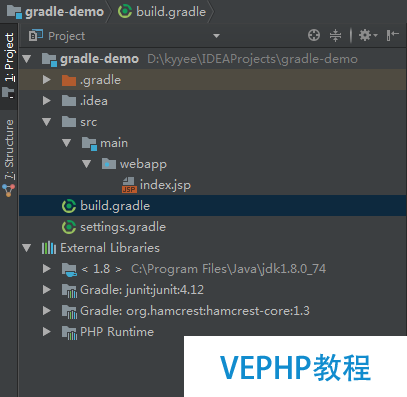Viewport: 407px width, 397px height.
Task: Click the JSP file icon for index.jsp
Action: (x=129, y=185)
